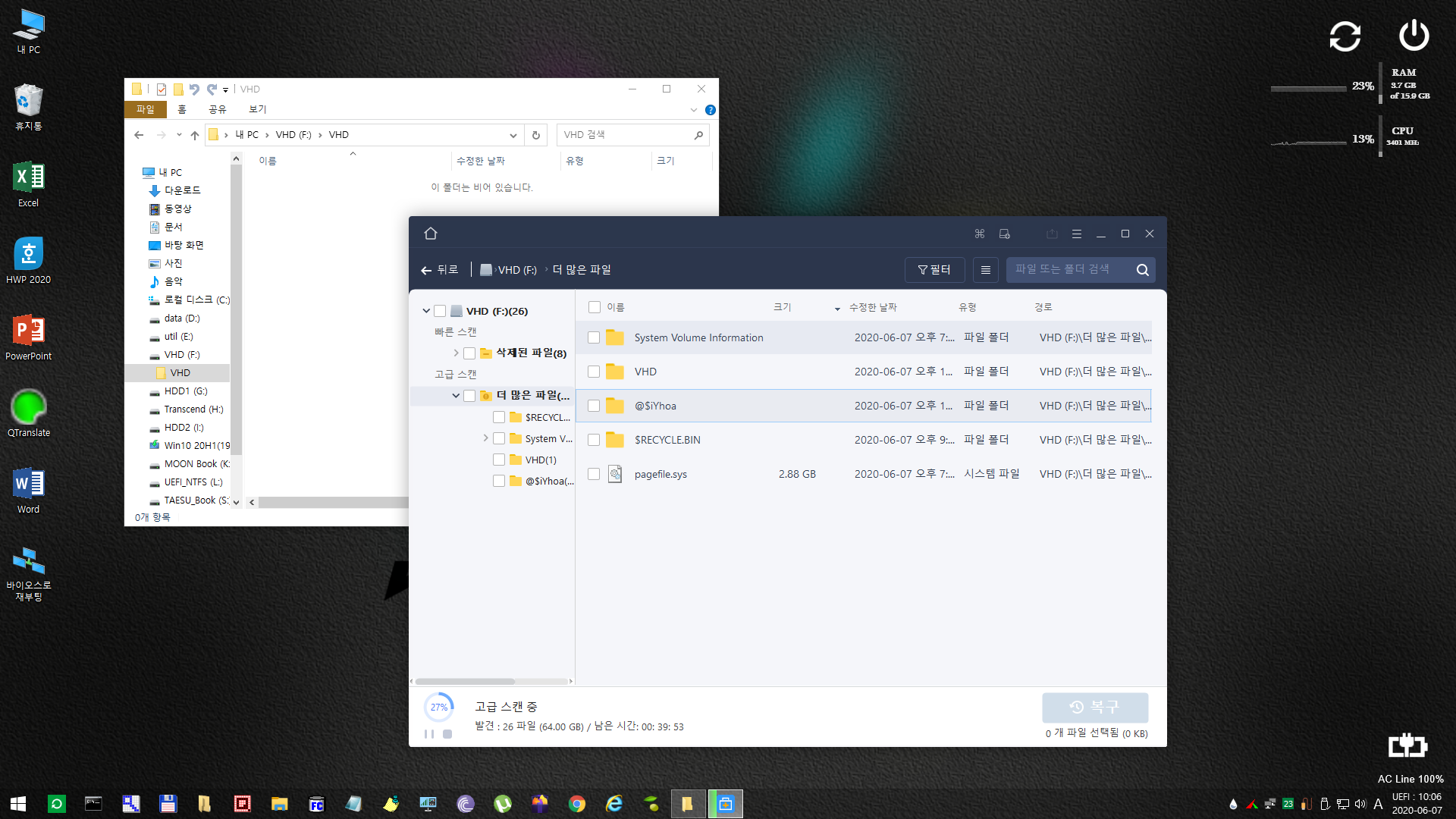Toggle the 더 많은 파일 tree checkbox
This screenshot has height=819, width=1456.
coord(469,395)
